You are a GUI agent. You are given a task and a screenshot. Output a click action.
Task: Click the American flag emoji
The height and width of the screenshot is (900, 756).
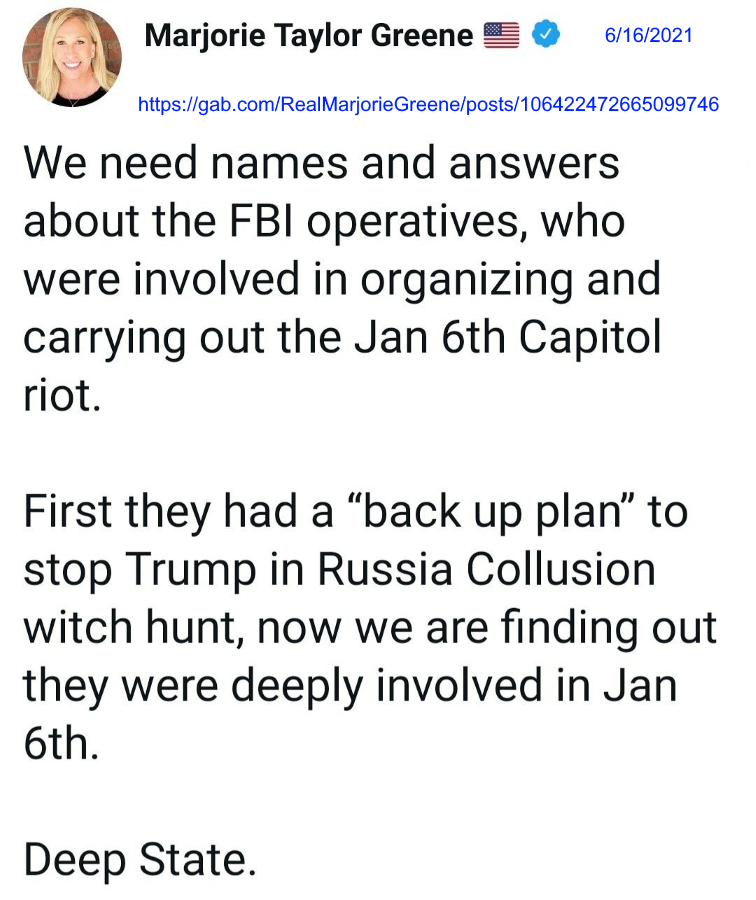coord(501,37)
